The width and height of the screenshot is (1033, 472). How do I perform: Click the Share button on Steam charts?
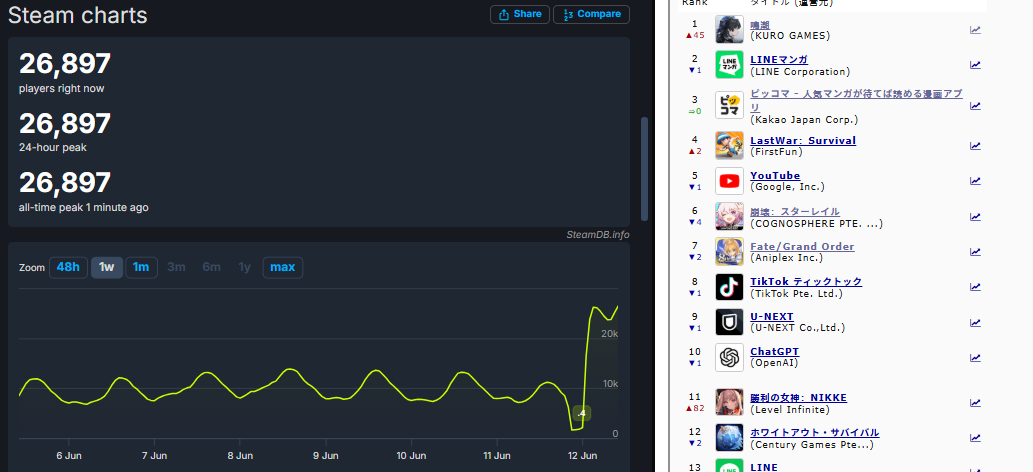click(x=520, y=15)
